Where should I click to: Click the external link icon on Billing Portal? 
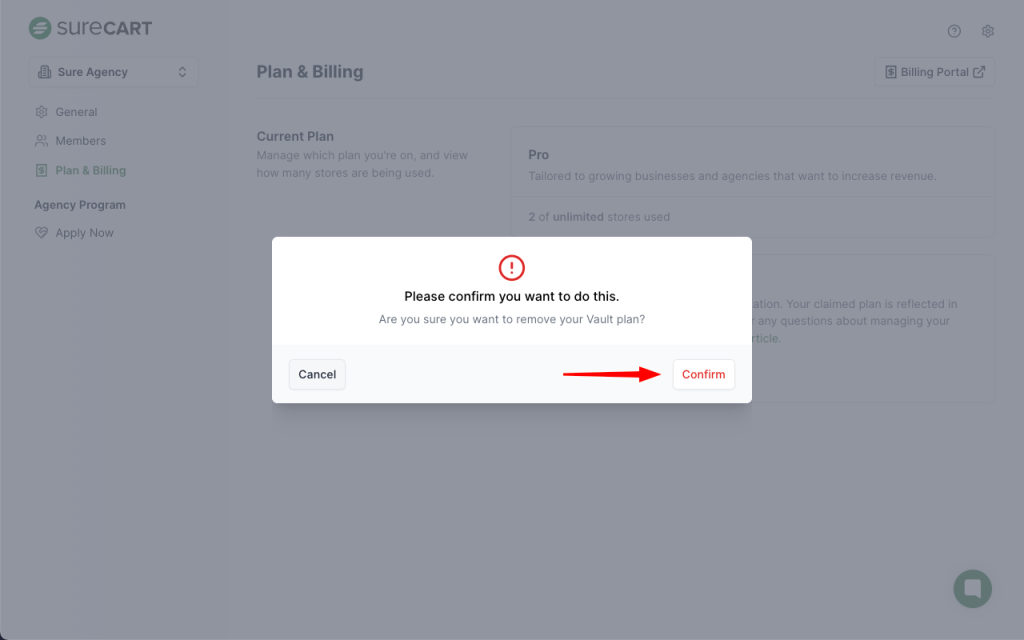[979, 72]
